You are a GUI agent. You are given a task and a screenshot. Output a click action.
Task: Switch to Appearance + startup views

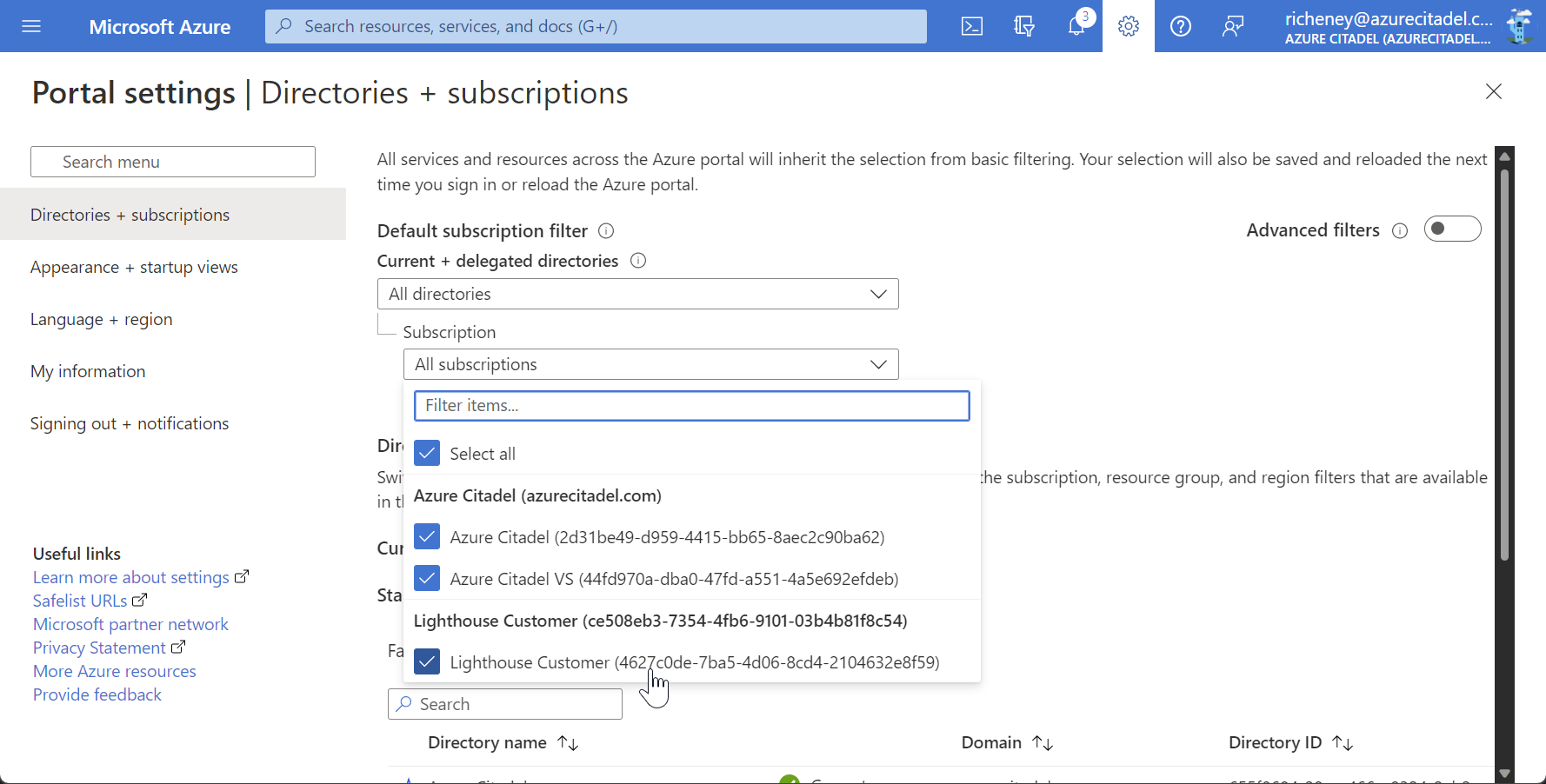134,267
